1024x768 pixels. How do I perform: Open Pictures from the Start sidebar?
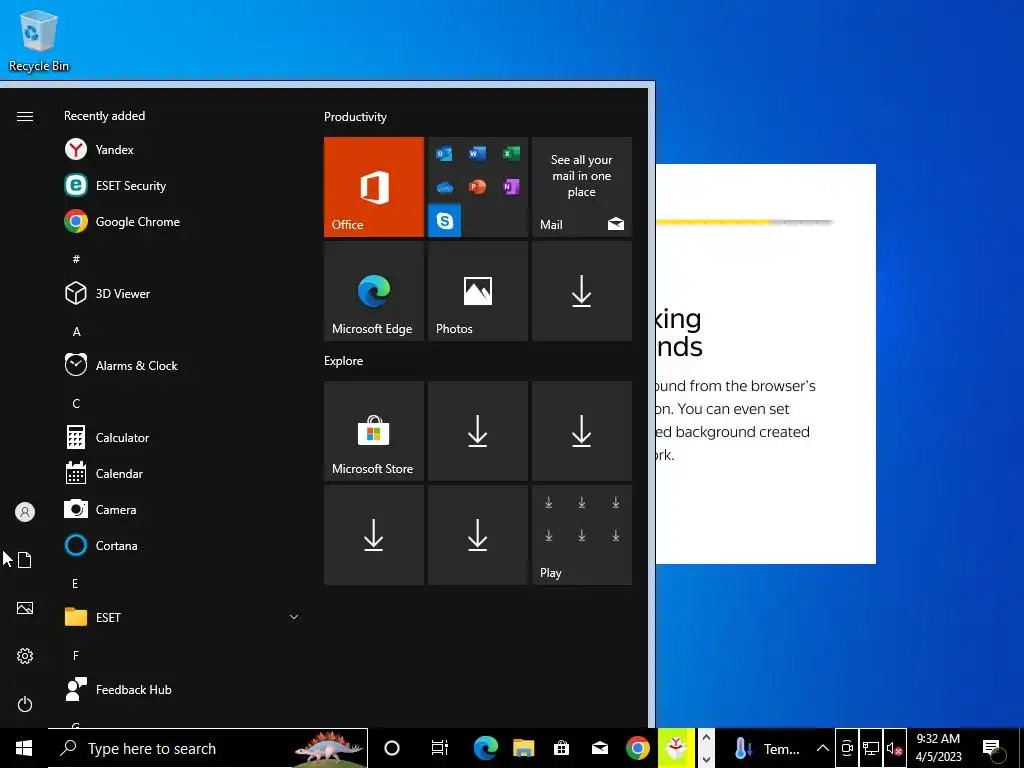coord(25,608)
